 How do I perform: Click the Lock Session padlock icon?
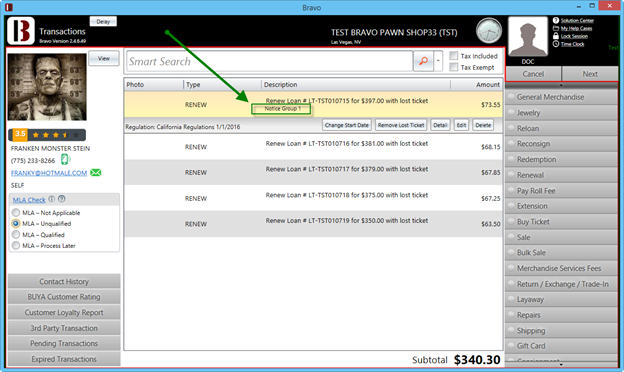556,36
